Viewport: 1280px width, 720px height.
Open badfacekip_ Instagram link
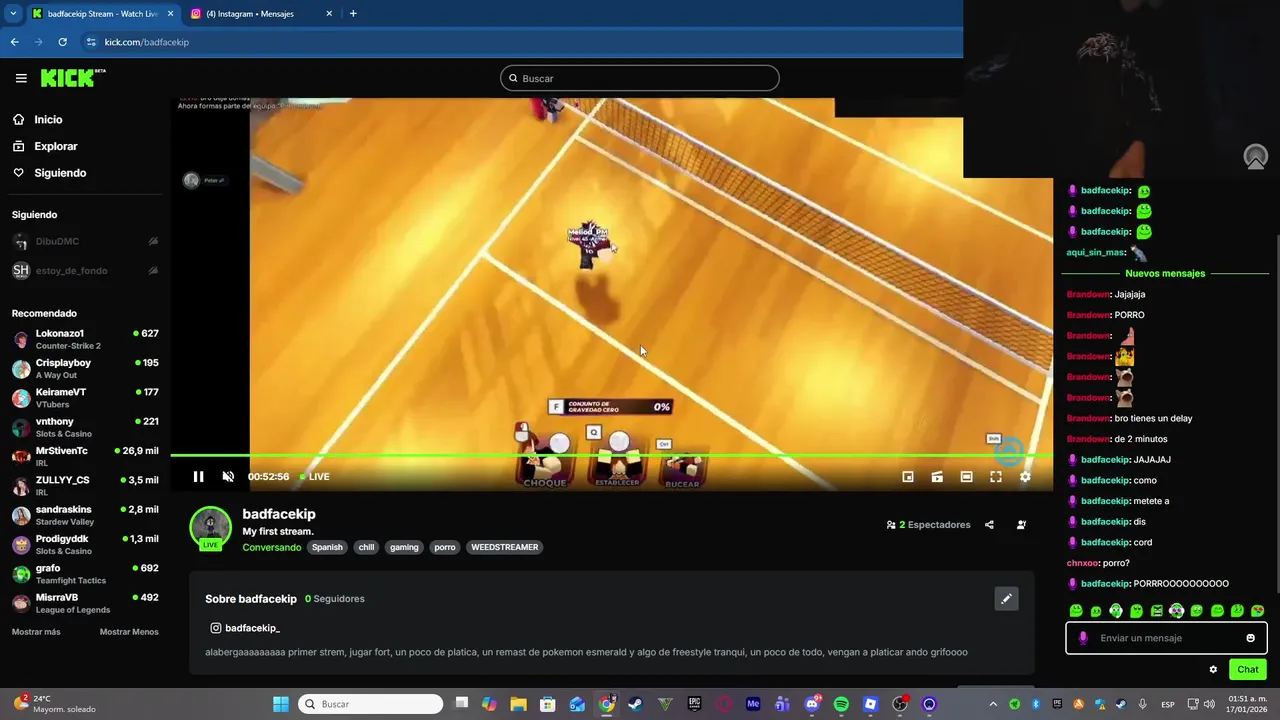click(245, 628)
